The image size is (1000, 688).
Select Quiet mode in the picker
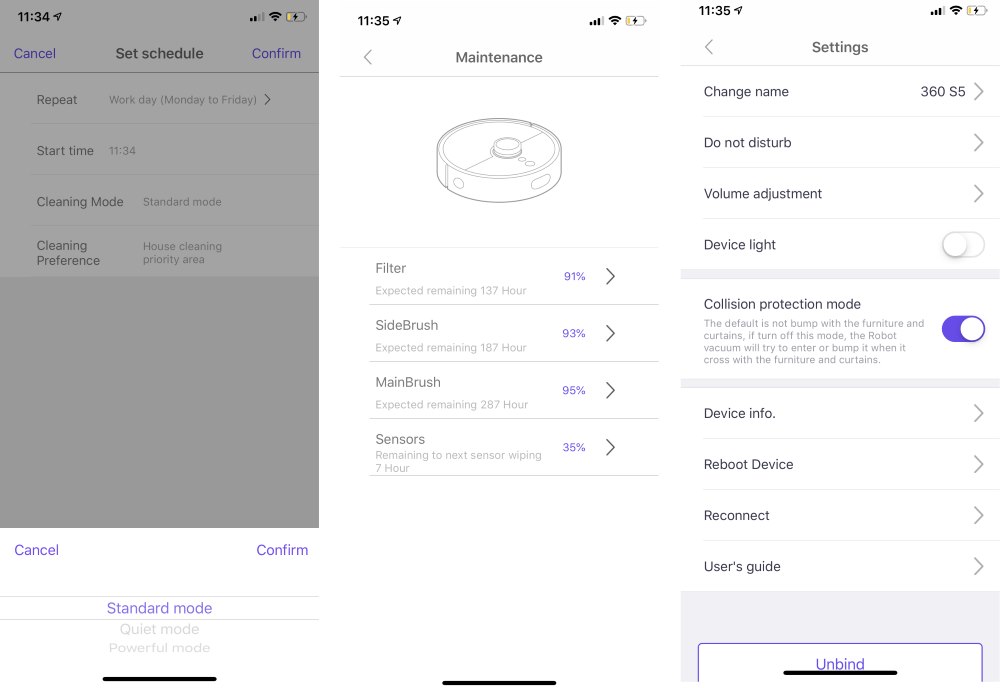tap(159, 629)
